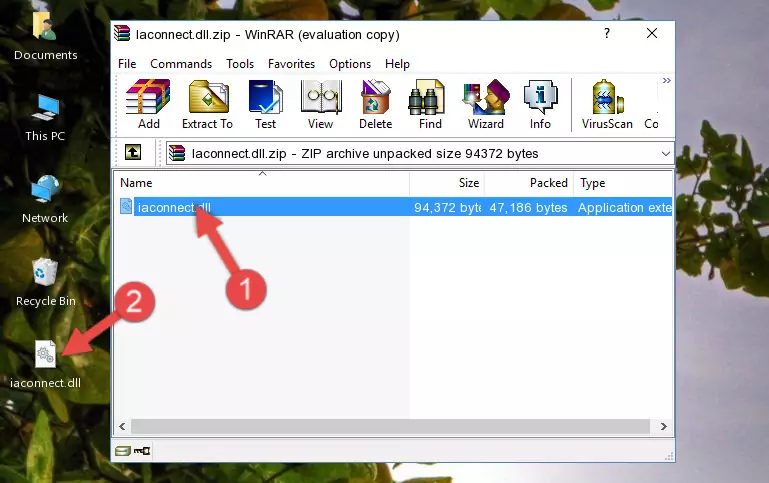Click the WinRAR title bar icon

coord(122,33)
